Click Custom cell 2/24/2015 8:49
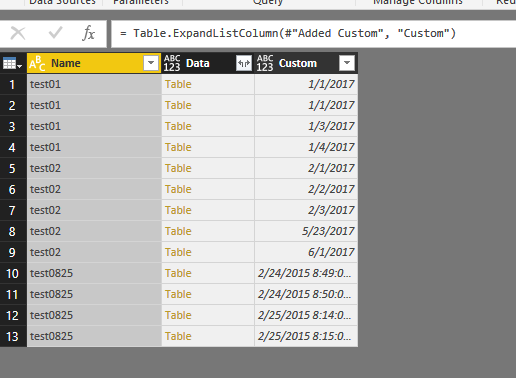This screenshot has width=516, height=378. click(x=306, y=273)
